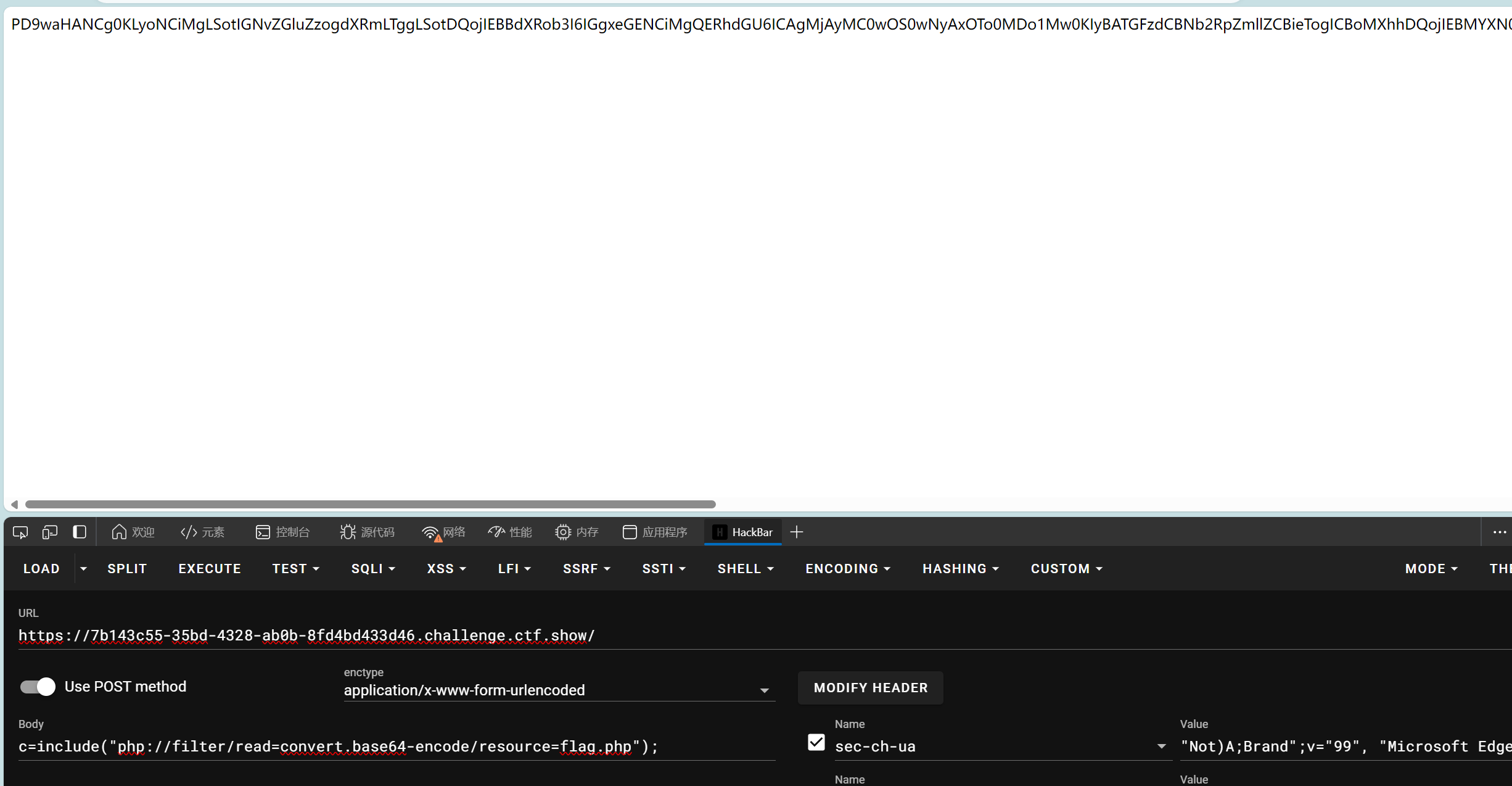1512x786 pixels.
Task: Click the inspect element picker icon
Action: click(x=20, y=532)
